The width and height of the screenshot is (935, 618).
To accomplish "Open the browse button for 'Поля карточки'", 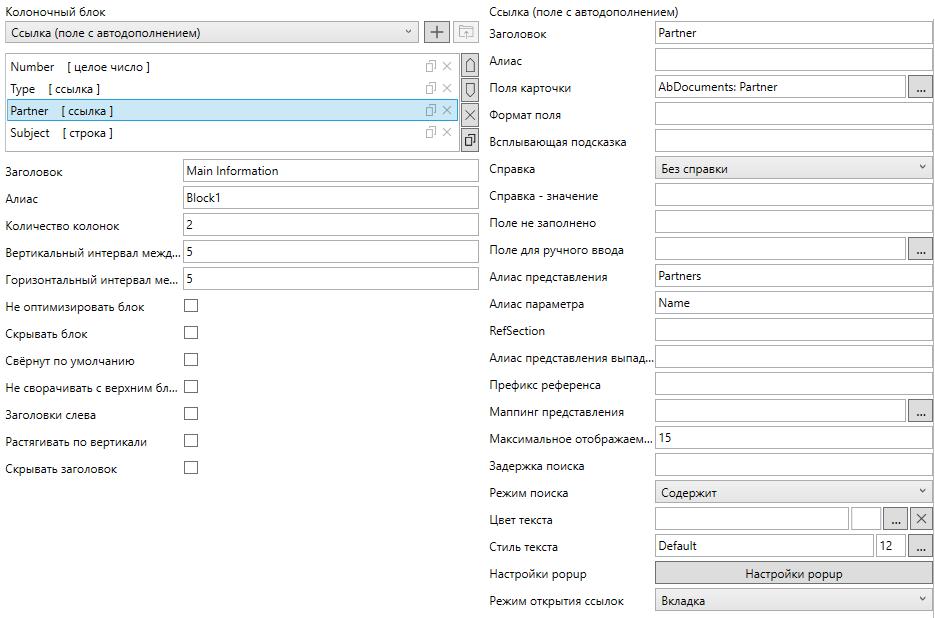I will coord(920,87).
